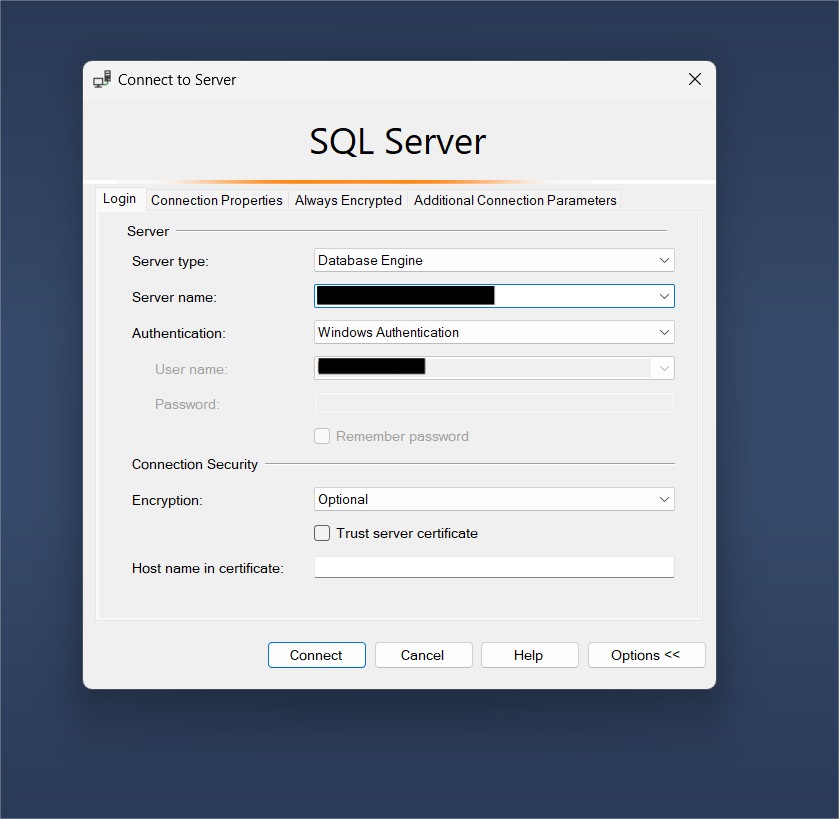Toggle the Remember password checkbox
Screen dimensions: 839x819
322,435
